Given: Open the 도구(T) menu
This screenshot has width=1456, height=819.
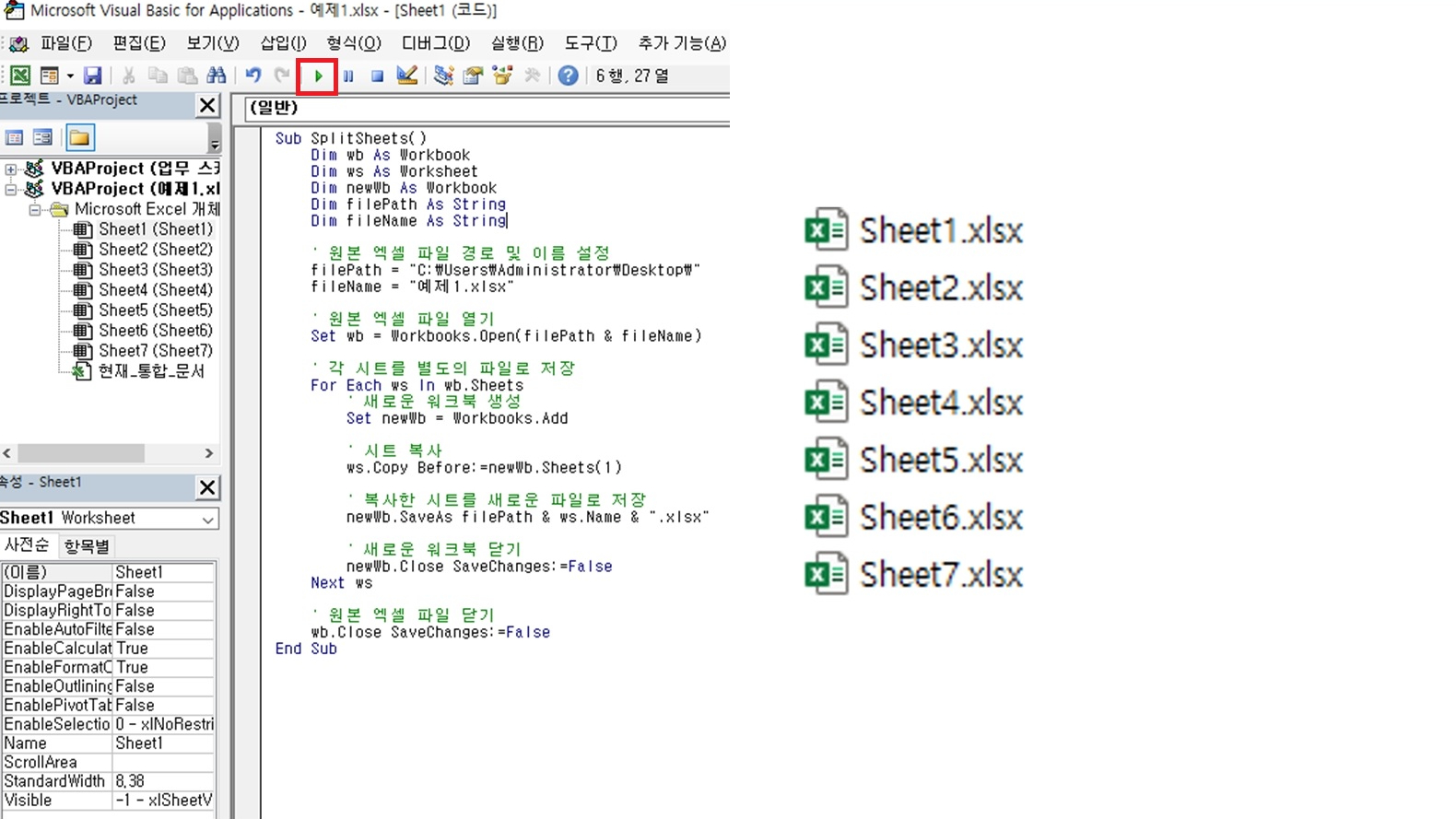Looking at the screenshot, I should point(591,43).
